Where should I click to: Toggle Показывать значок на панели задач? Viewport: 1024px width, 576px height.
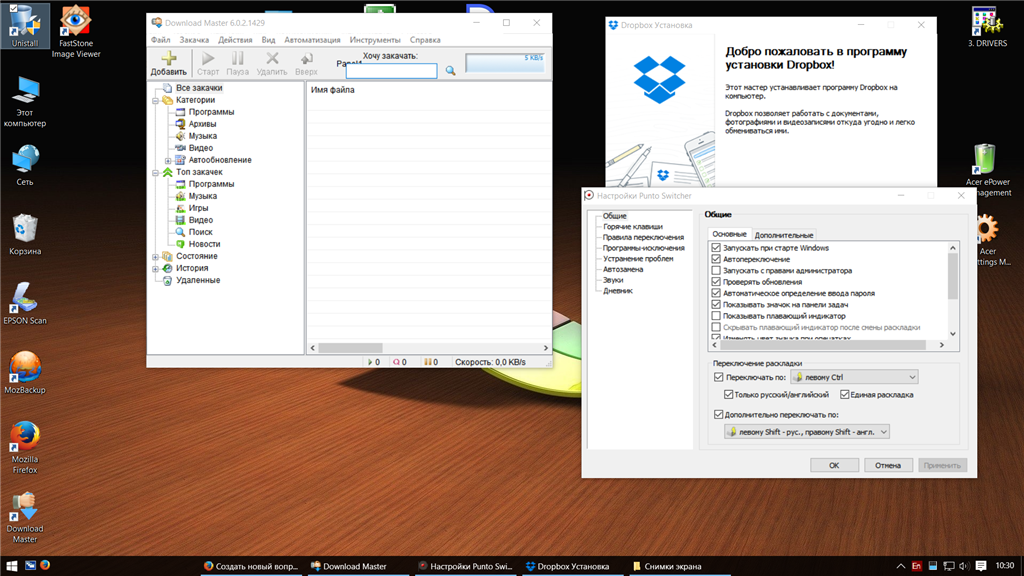[x=716, y=304]
